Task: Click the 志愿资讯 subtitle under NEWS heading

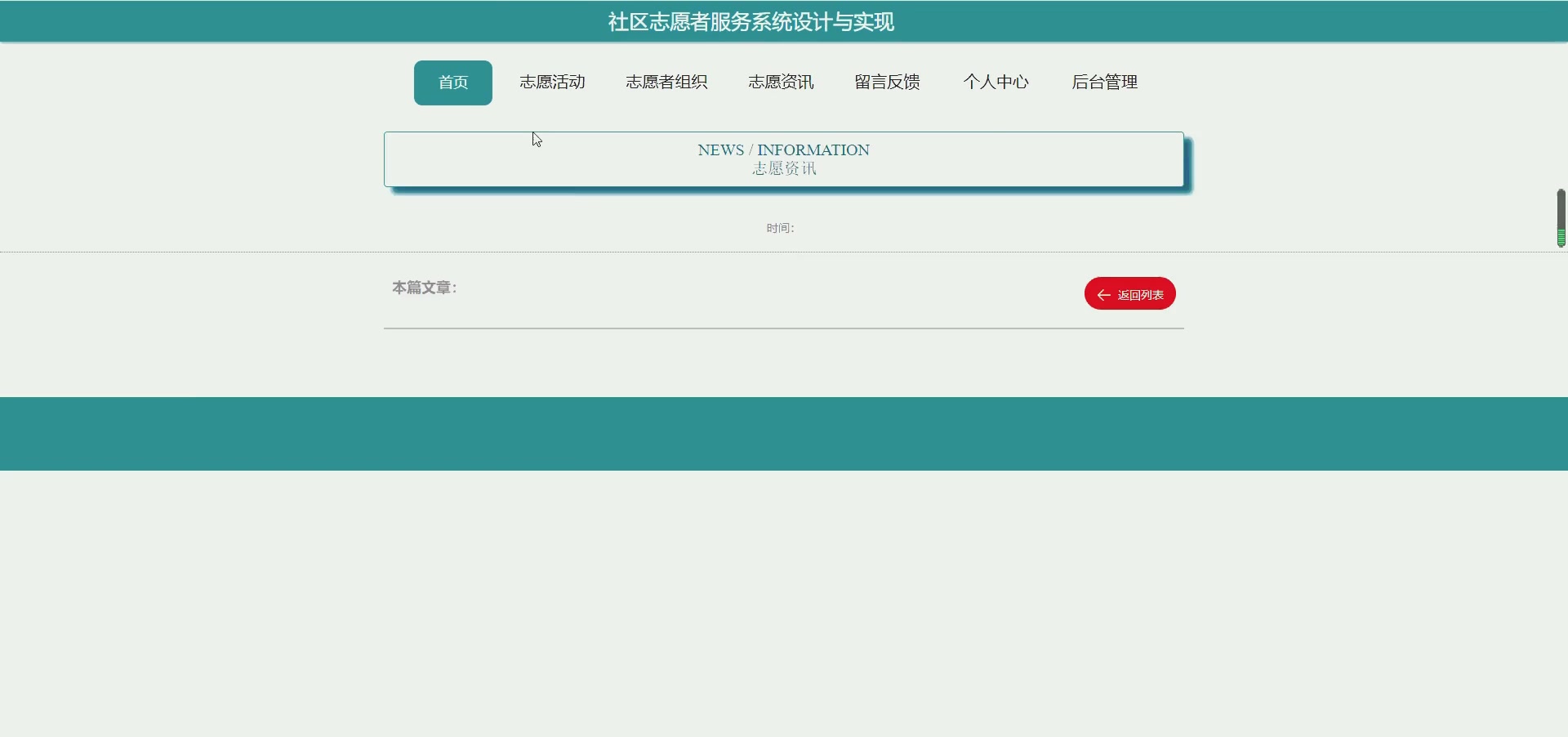Action: [x=784, y=169]
